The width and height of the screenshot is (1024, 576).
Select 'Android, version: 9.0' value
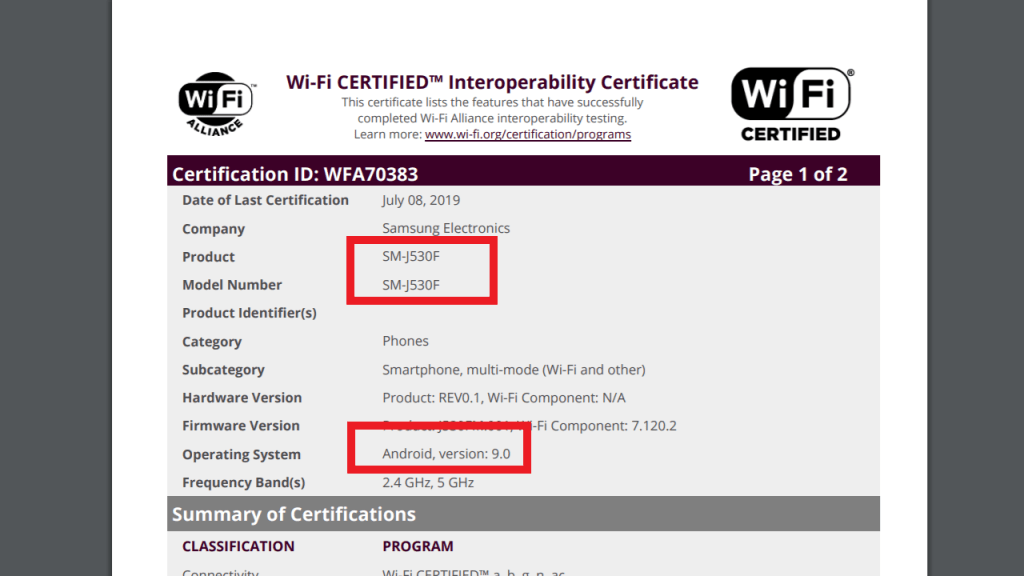point(446,455)
